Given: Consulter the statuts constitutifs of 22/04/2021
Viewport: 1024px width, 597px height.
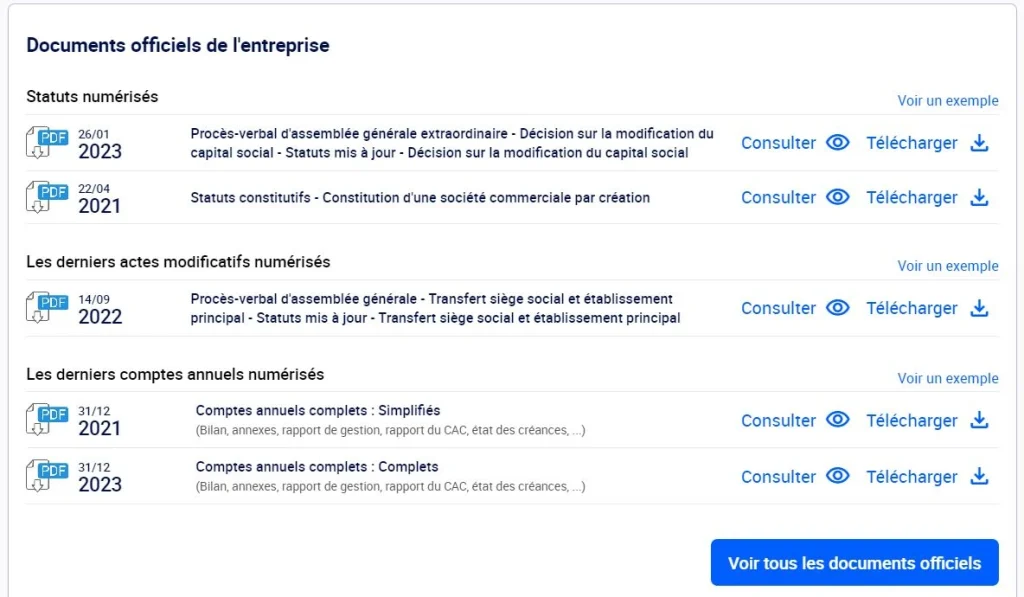Looking at the screenshot, I should click(x=779, y=197).
